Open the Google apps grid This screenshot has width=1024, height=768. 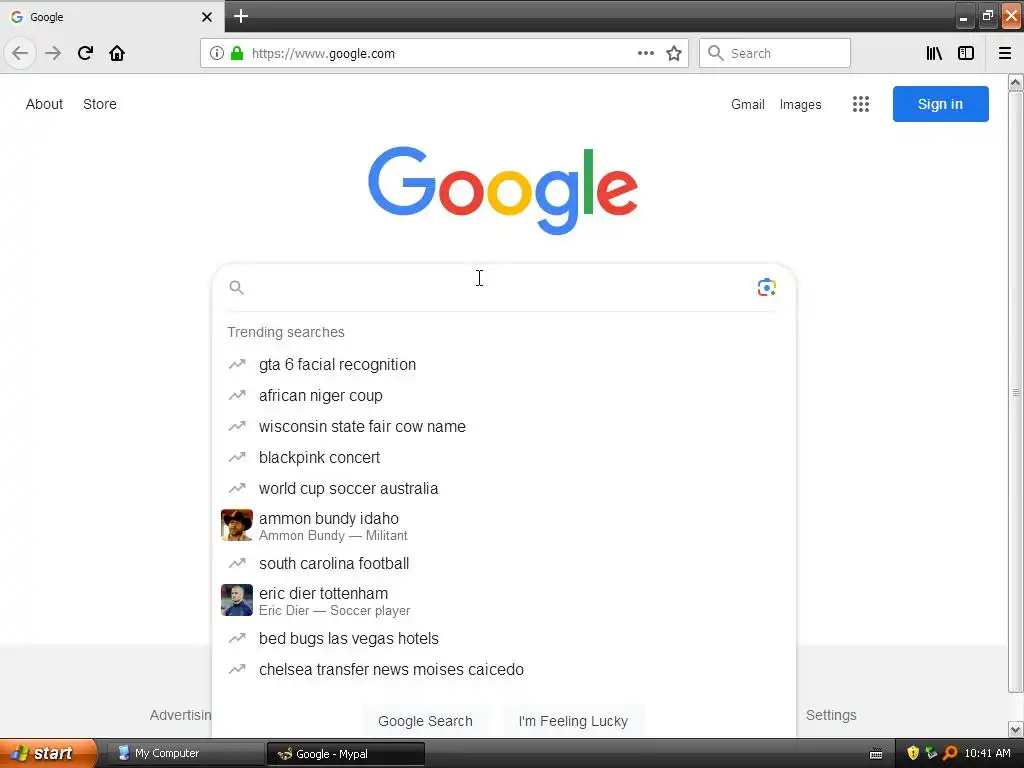point(861,104)
